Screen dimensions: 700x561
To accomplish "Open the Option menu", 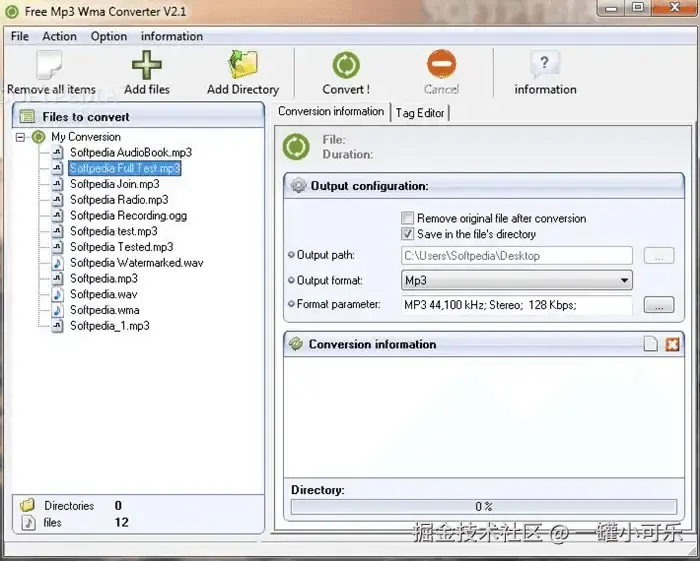I will [109, 36].
